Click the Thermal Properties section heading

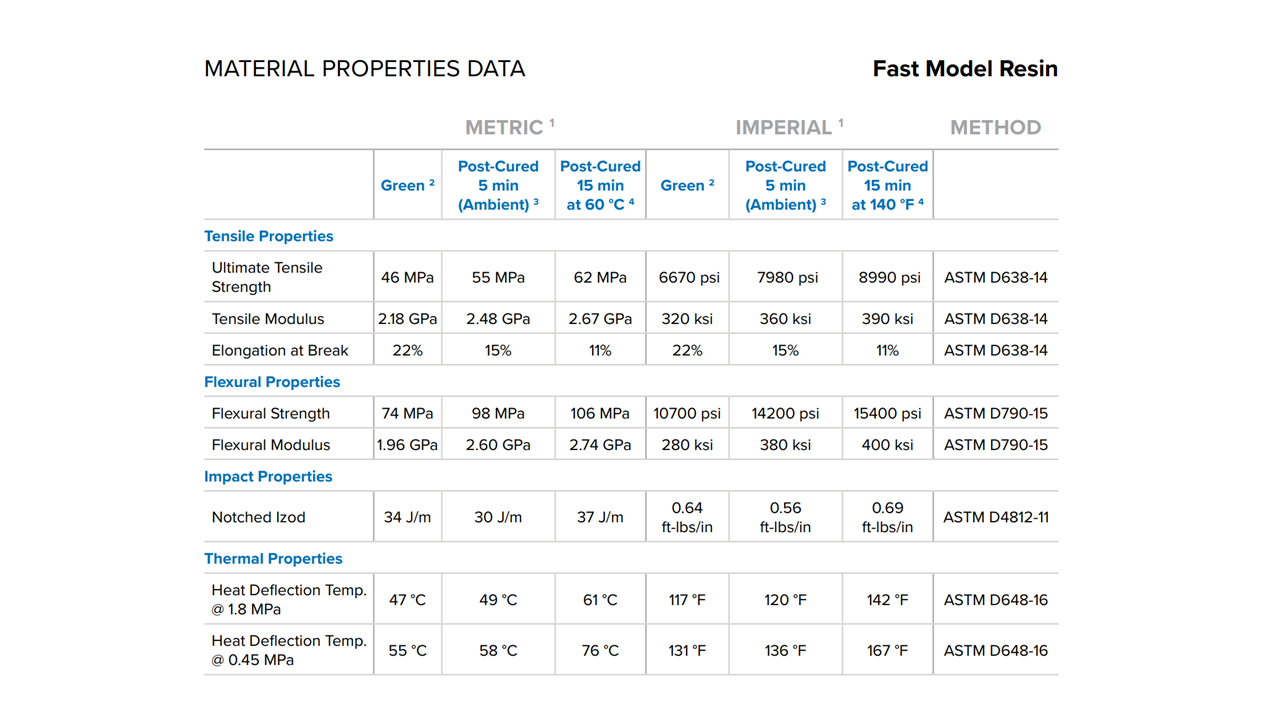(273, 558)
